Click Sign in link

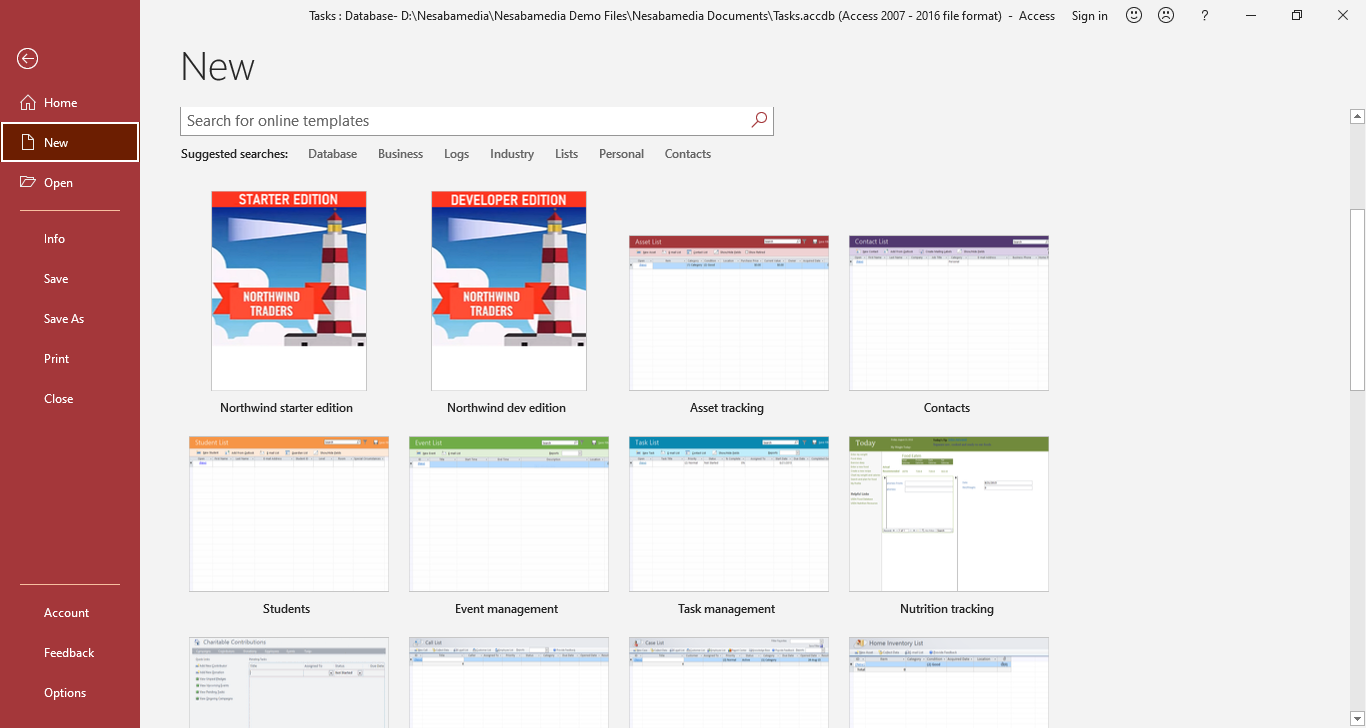pyautogui.click(x=1089, y=15)
